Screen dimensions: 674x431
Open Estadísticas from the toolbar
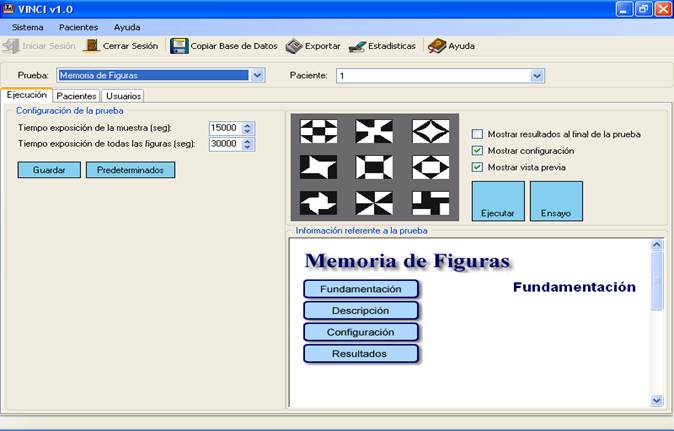click(356, 46)
